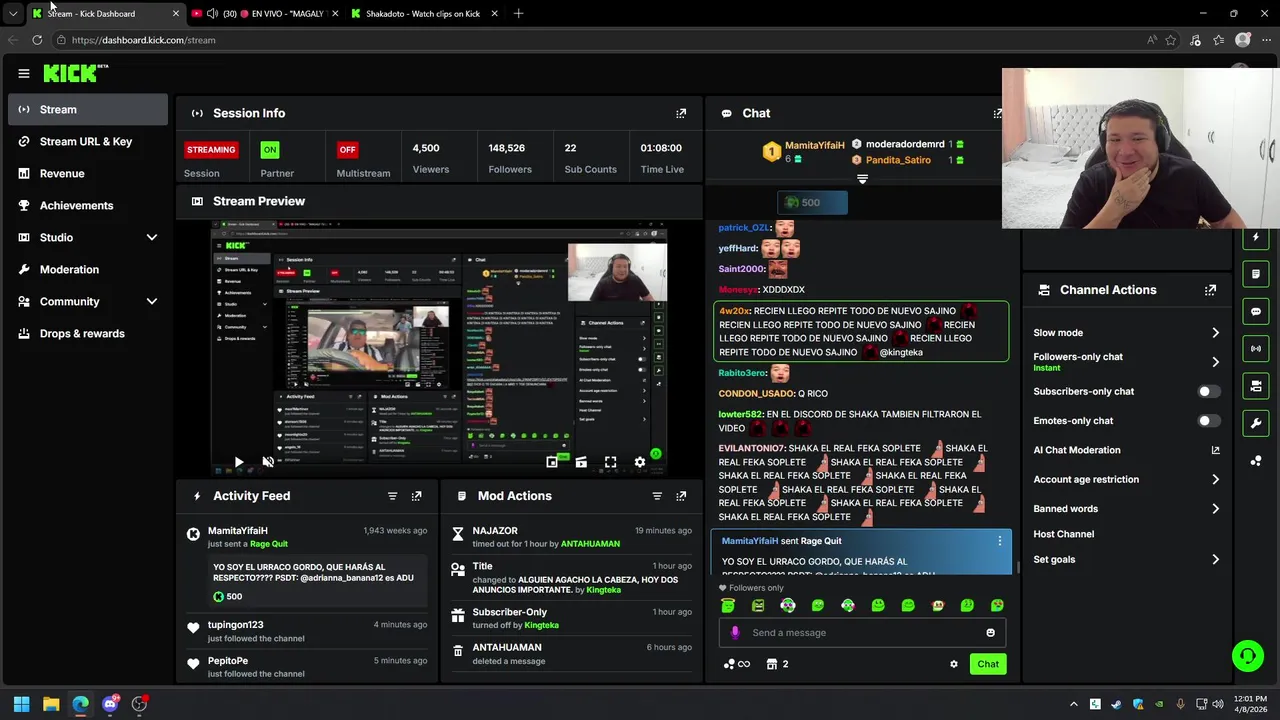Image resolution: width=1280 pixels, height=720 pixels.
Task: Click the Multistream OFF badge
Action: point(347,150)
